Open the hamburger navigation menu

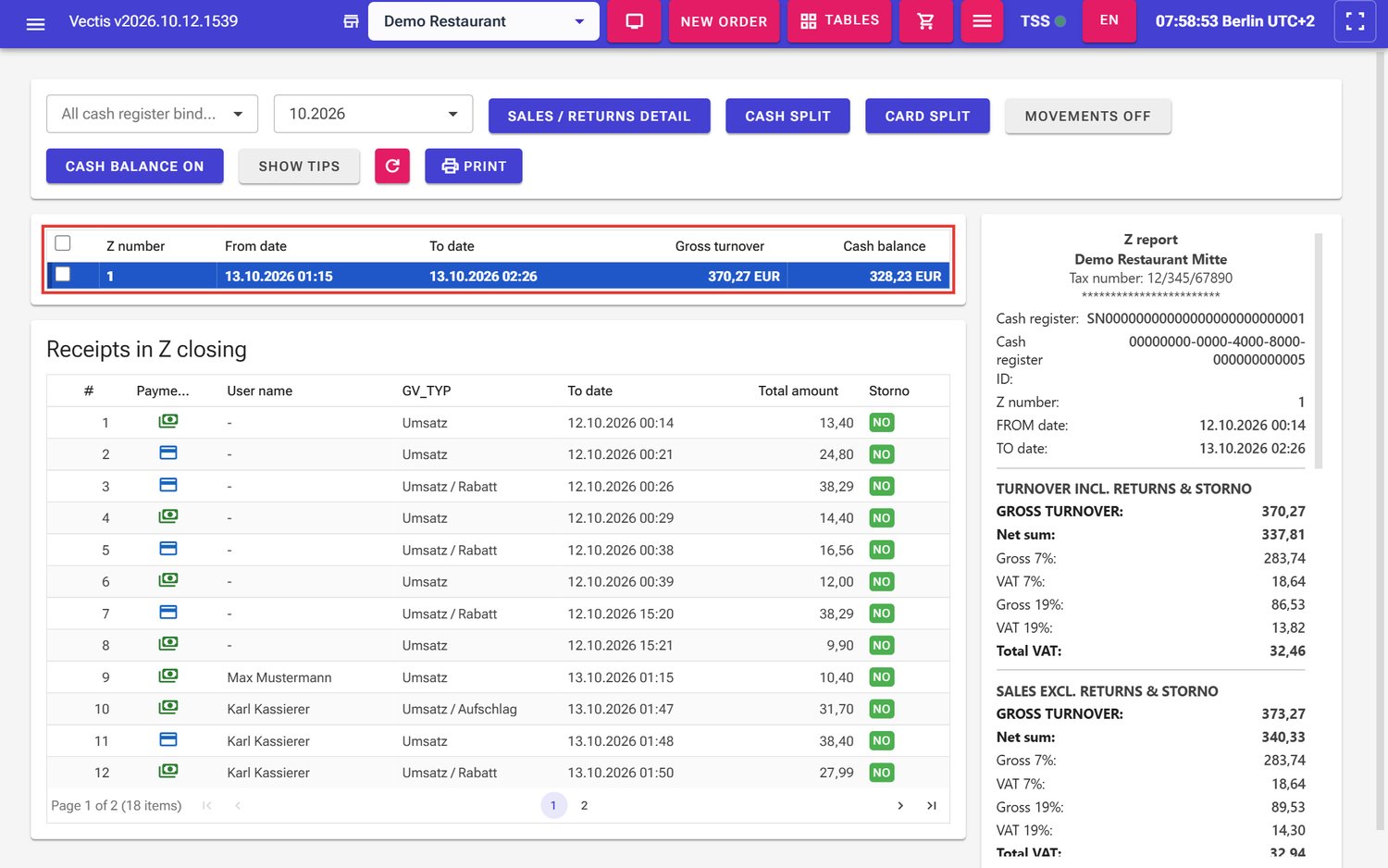click(x=35, y=22)
